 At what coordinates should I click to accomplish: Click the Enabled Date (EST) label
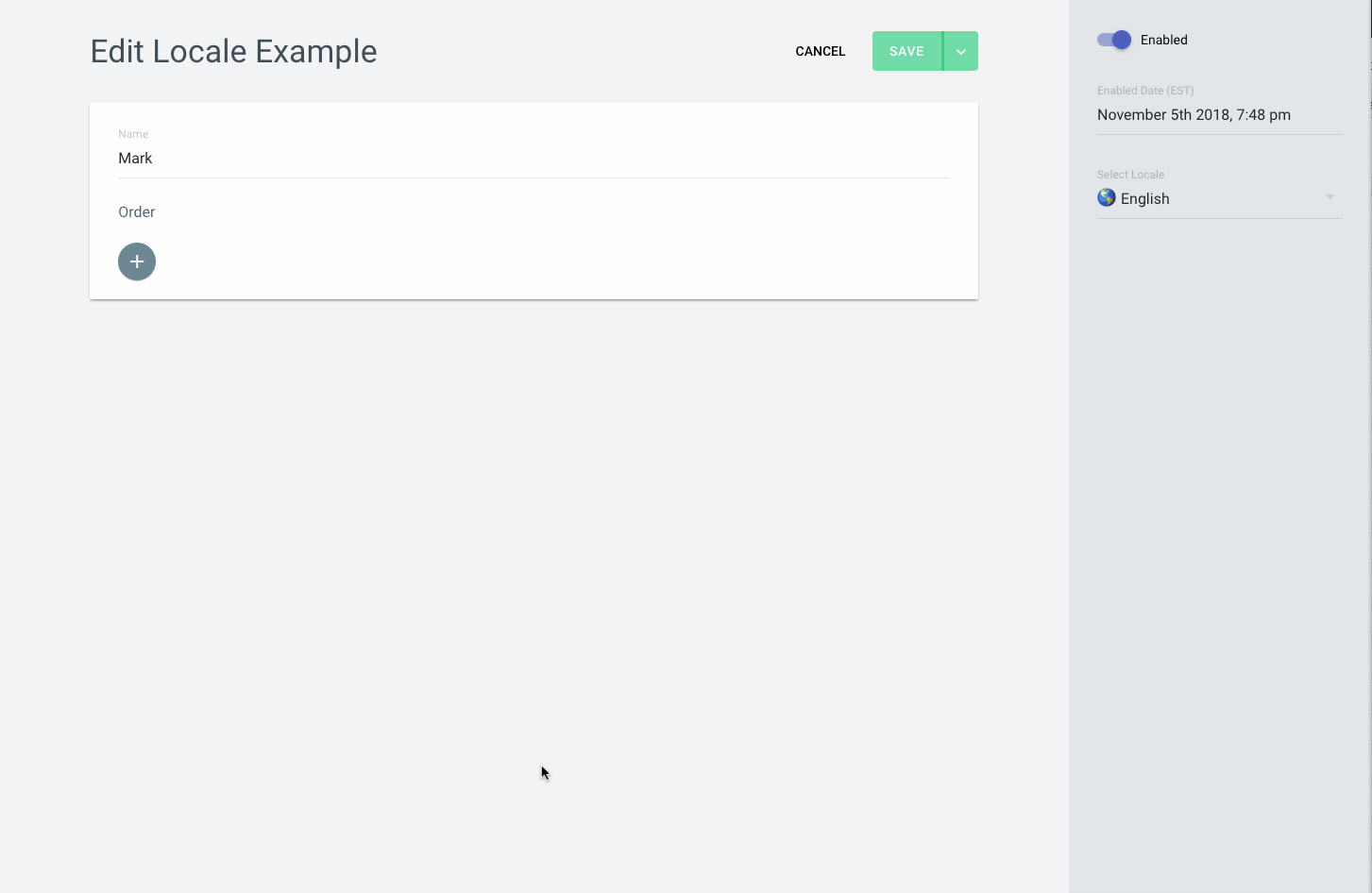1145,91
